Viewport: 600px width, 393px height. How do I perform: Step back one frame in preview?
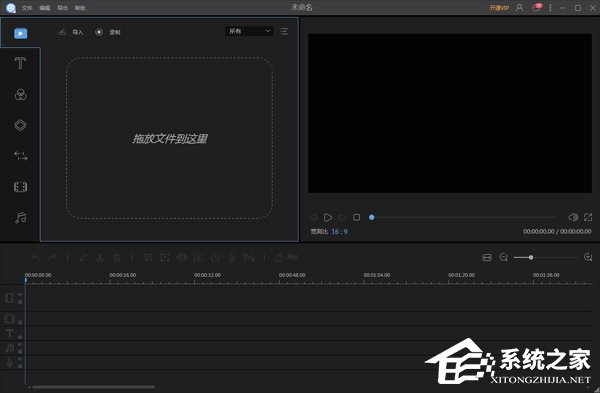click(x=314, y=217)
